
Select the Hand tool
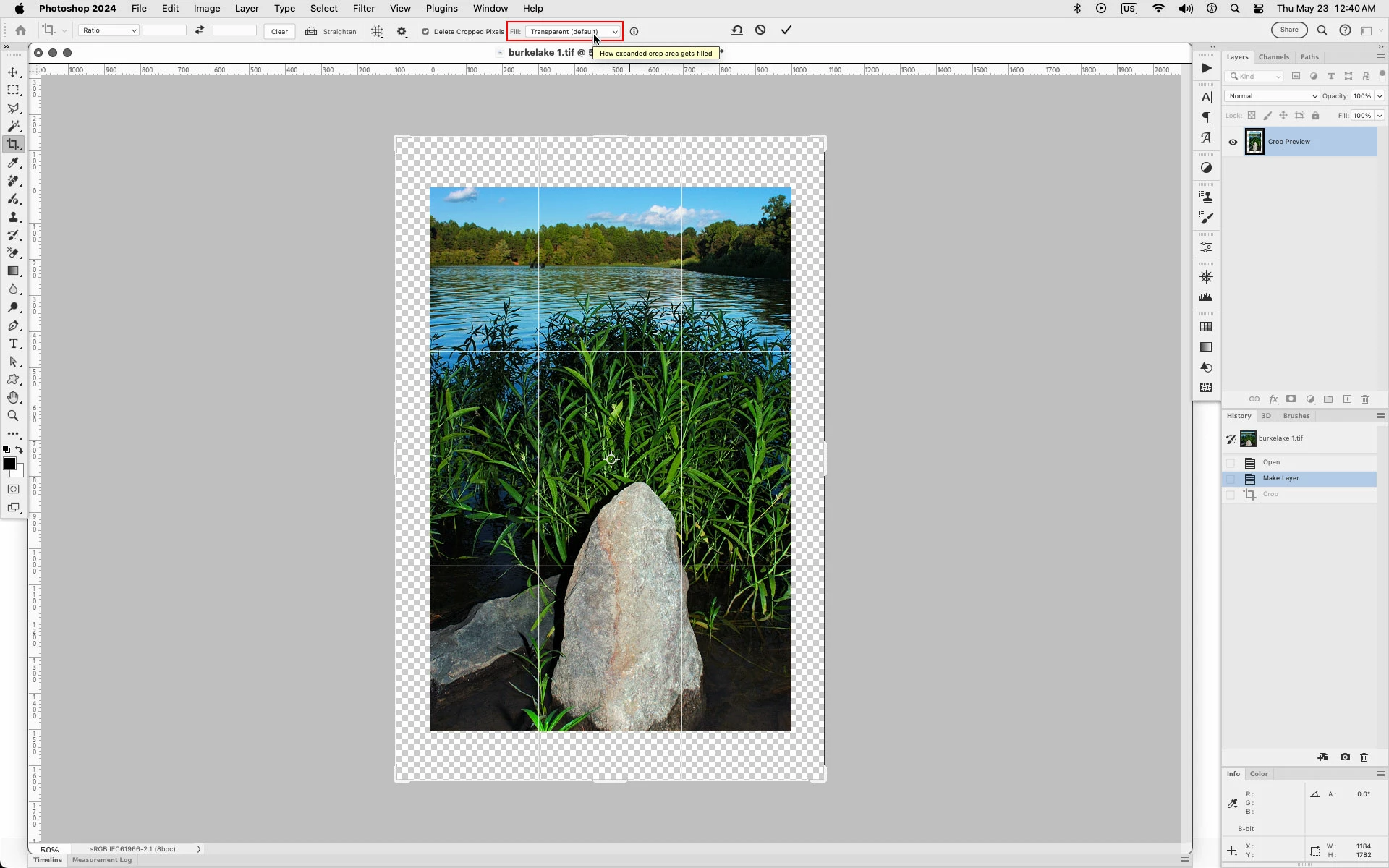point(13,398)
